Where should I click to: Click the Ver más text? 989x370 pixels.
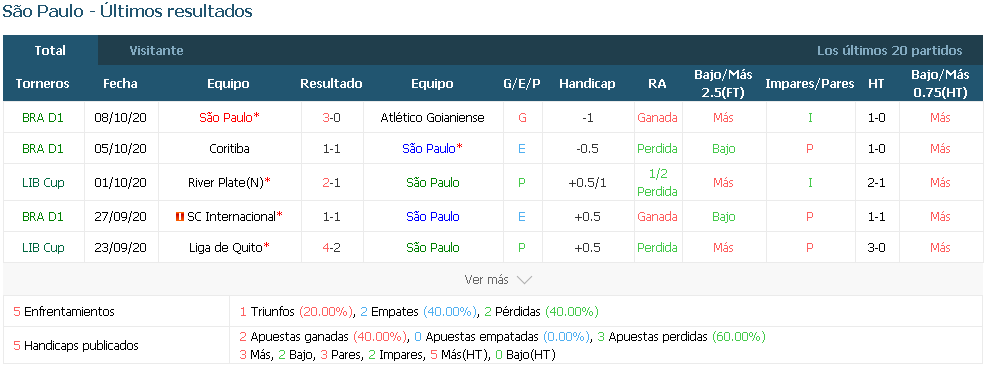pos(486,280)
